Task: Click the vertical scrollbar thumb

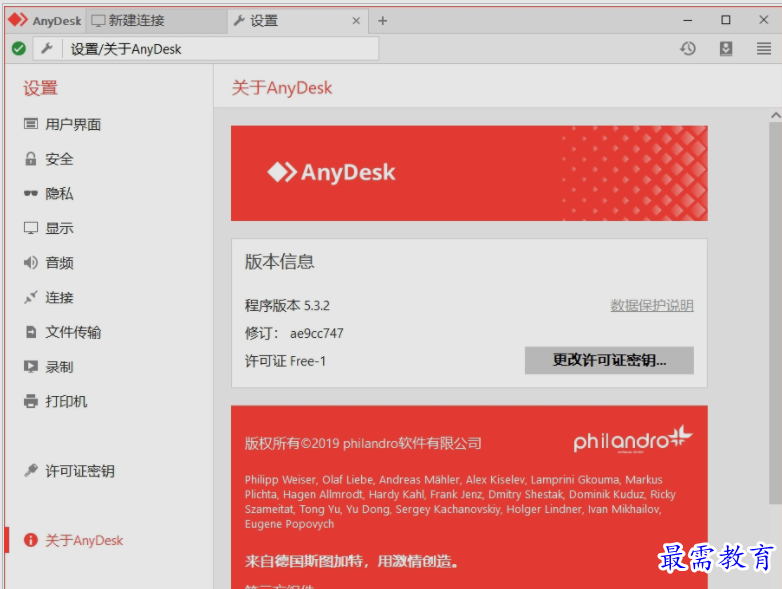Action: [x=776, y=312]
